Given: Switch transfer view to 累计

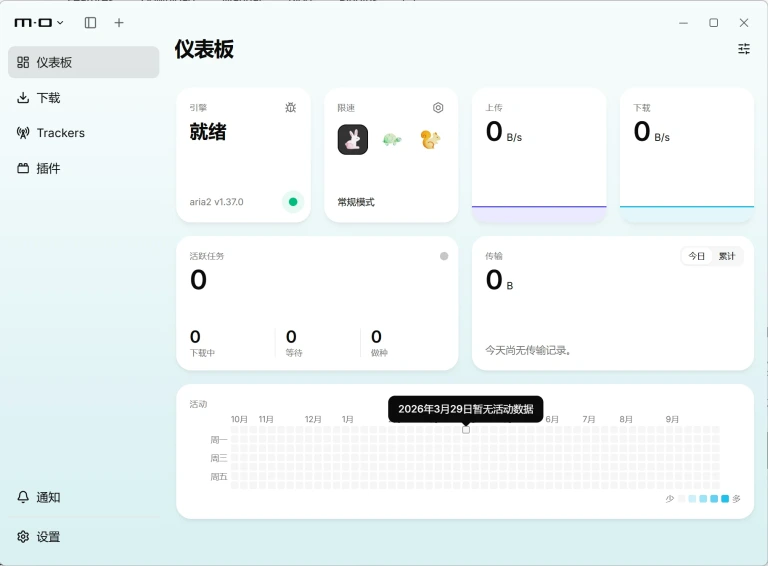Looking at the screenshot, I should tap(727, 256).
